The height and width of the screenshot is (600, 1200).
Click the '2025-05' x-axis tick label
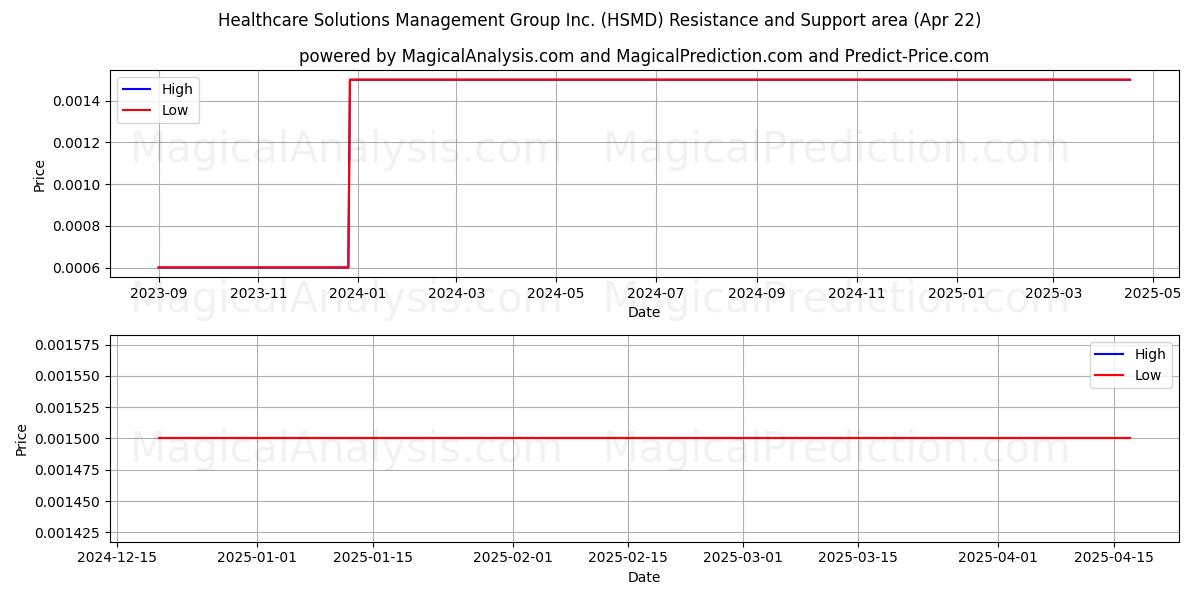pyautogui.click(x=1152, y=294)
